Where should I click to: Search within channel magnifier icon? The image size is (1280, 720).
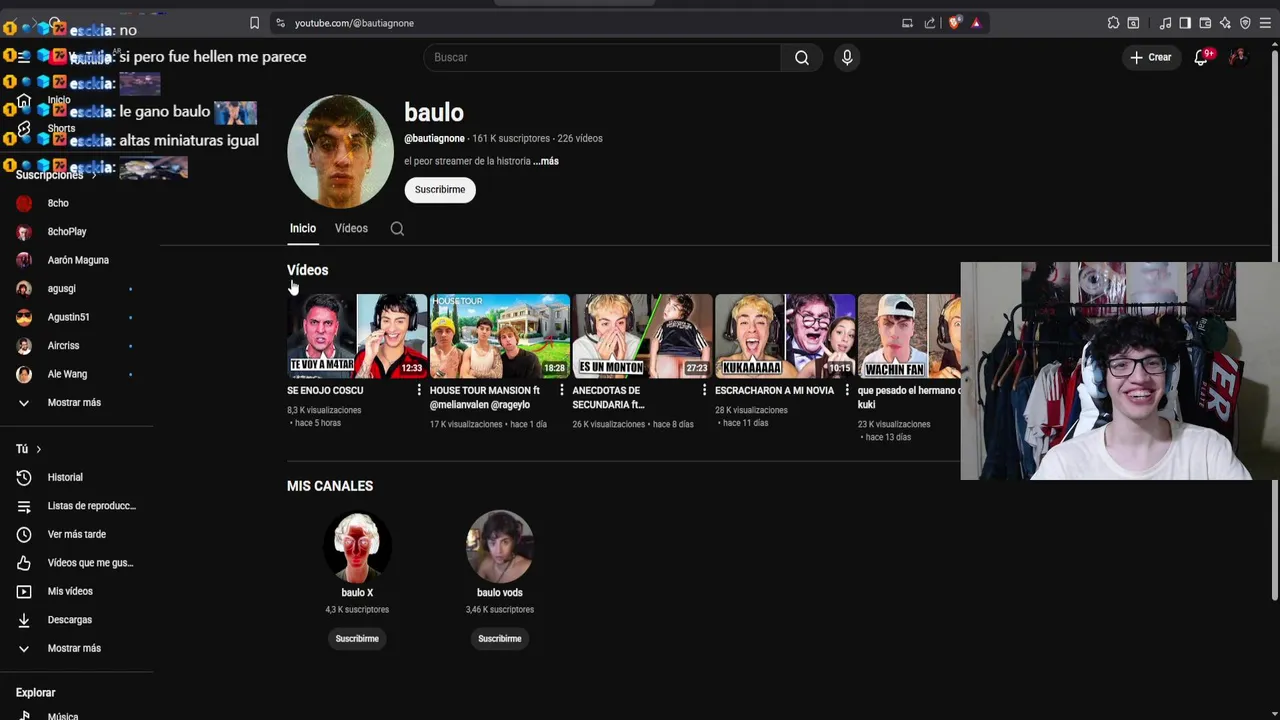pyautogui.click(x=397, y=229)
